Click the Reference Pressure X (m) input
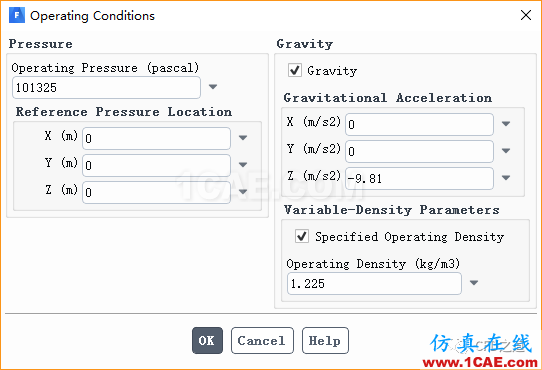The height and width of the screenshot is (370, 542). click(156, 138)
